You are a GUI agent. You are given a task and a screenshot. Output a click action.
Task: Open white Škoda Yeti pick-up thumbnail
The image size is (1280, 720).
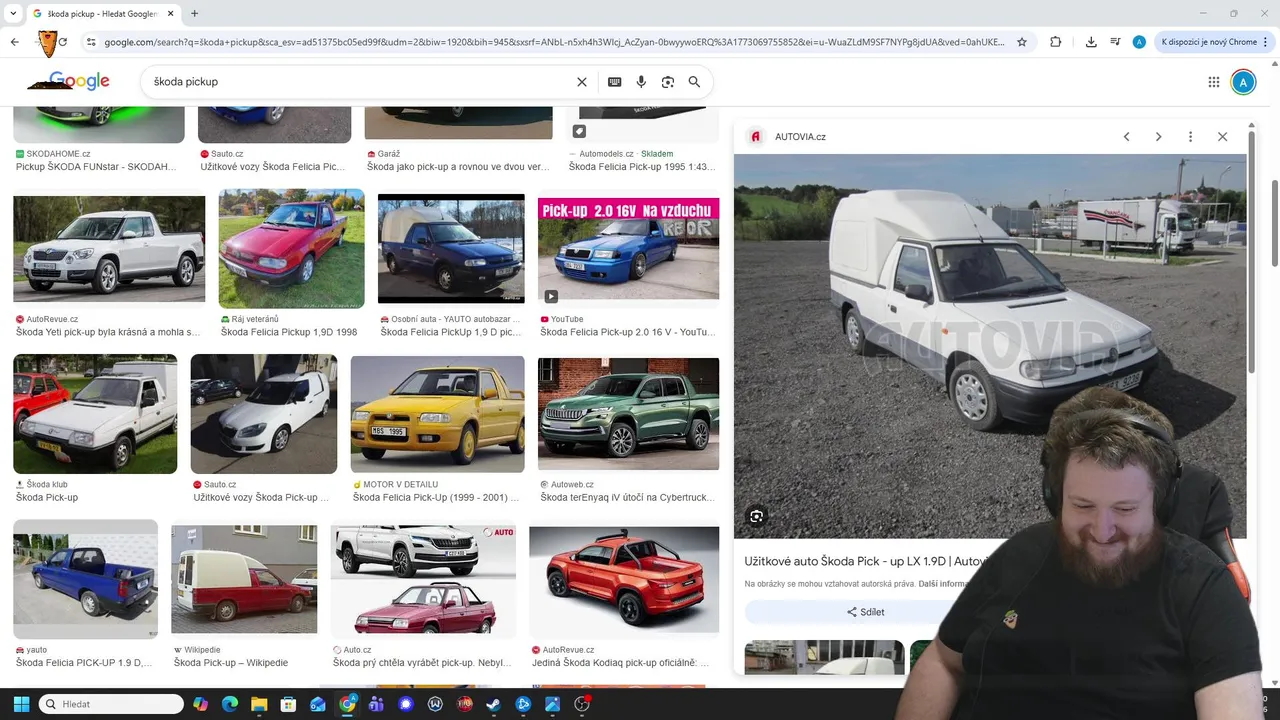pyautogui.click(x=109, y=248)
